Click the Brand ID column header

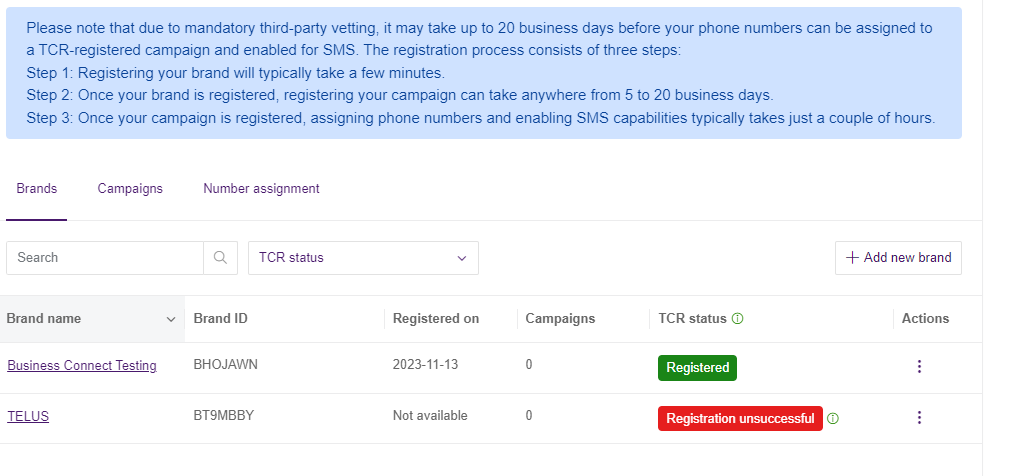point(220,319)
